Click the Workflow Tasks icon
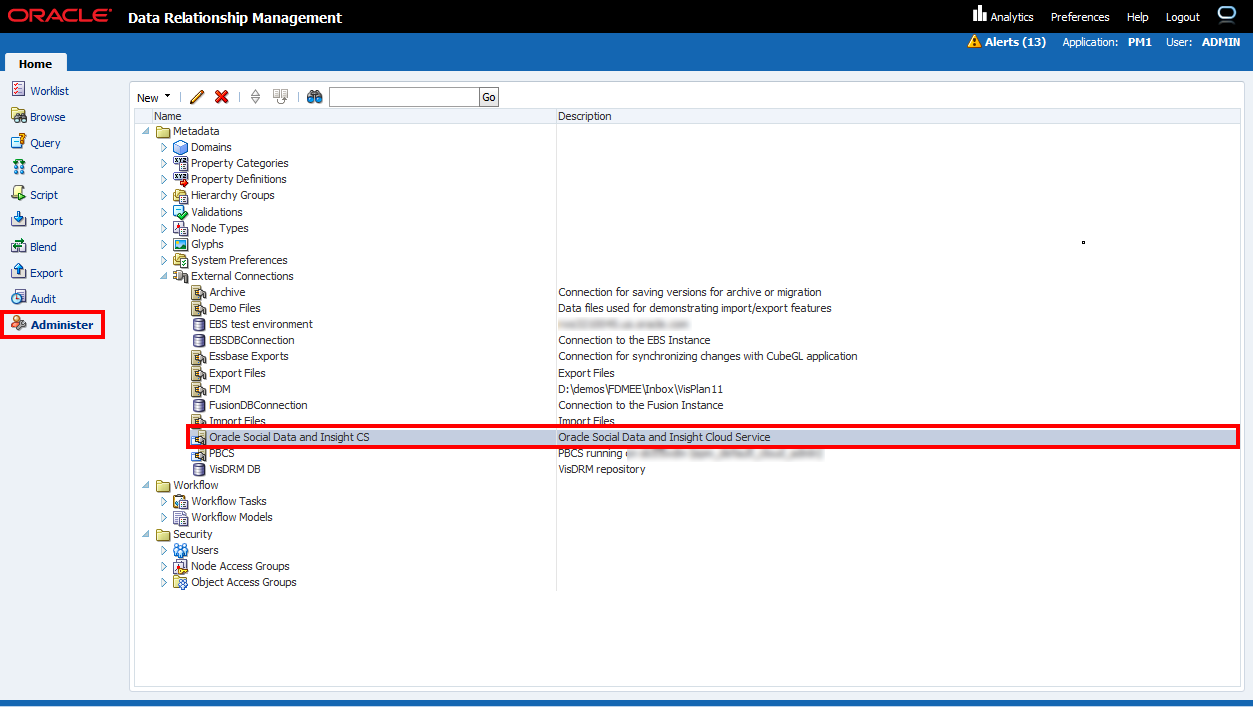The width and height of the screenshot is (1253, 707). click(x=181, y=501)
